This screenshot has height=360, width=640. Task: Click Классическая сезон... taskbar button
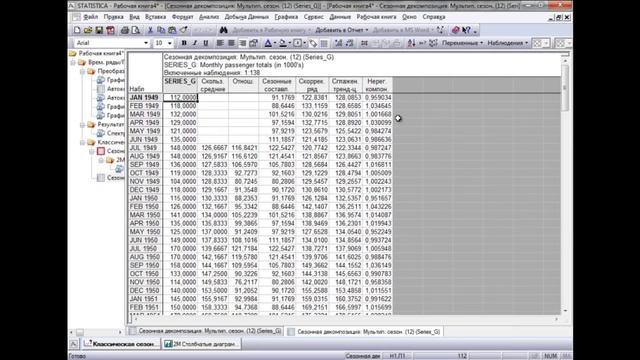tap(120, 344)
